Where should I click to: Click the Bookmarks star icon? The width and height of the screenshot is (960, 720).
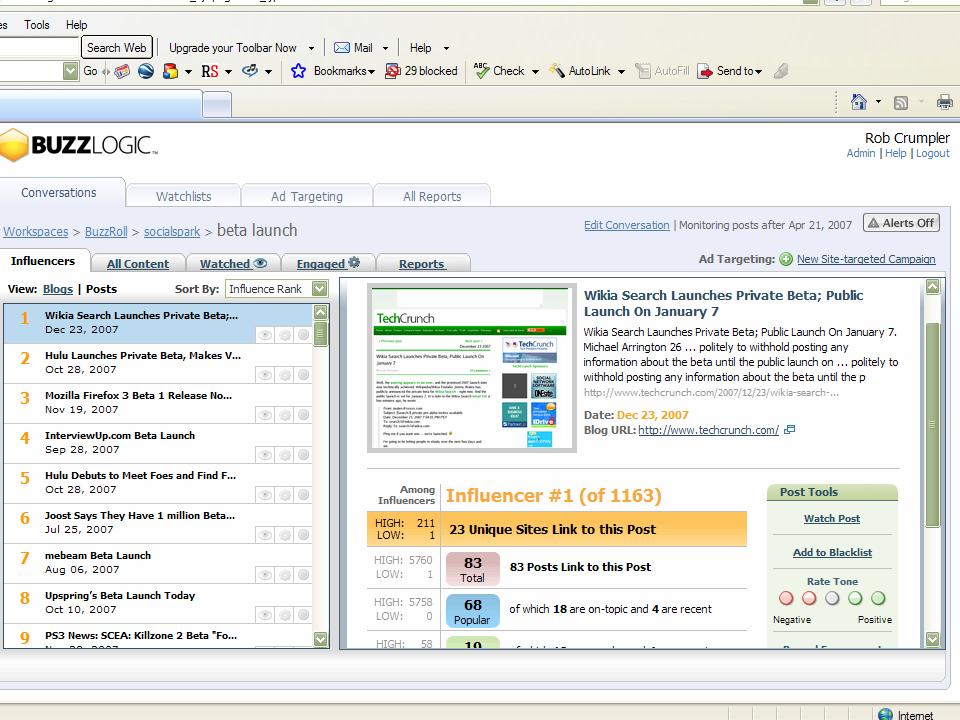pos(298,71)
